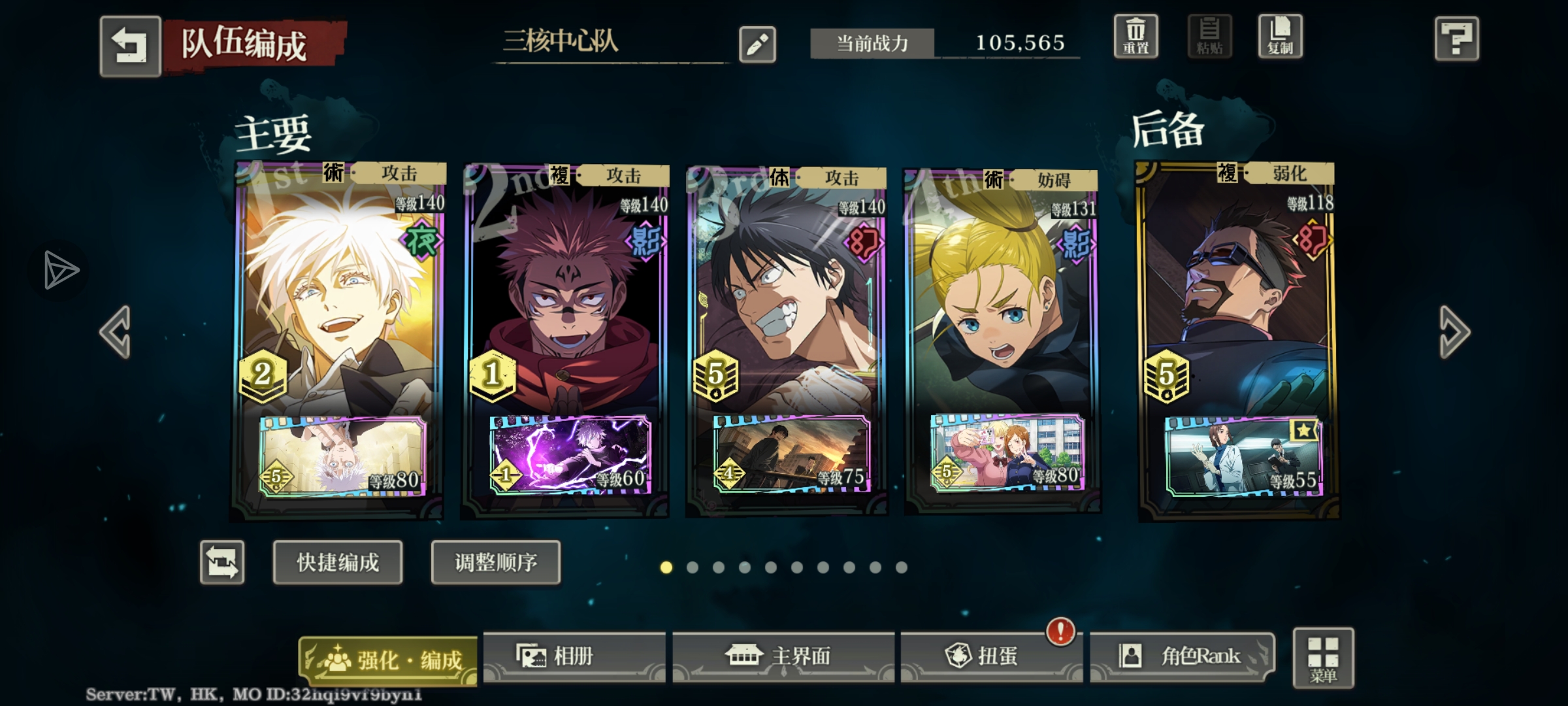Copy team using 复制 icon

pyautogui.click(x=1280, y=37)
